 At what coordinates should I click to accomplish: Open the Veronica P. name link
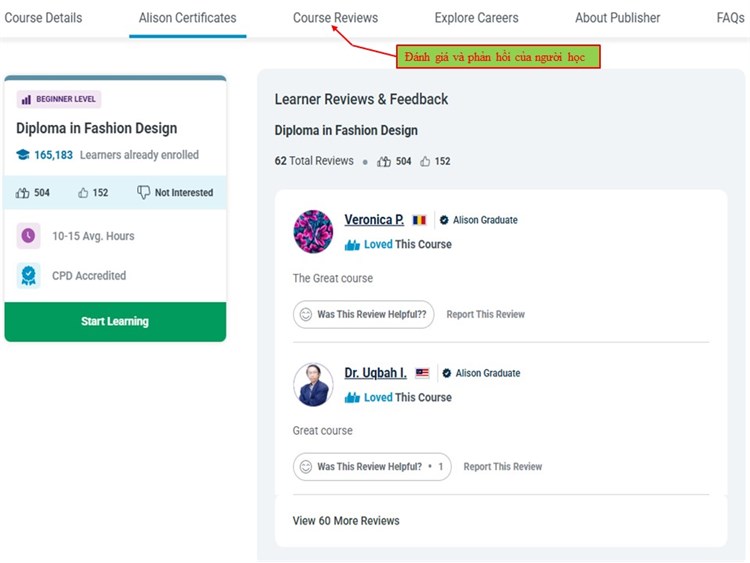[x=374, y=220]
